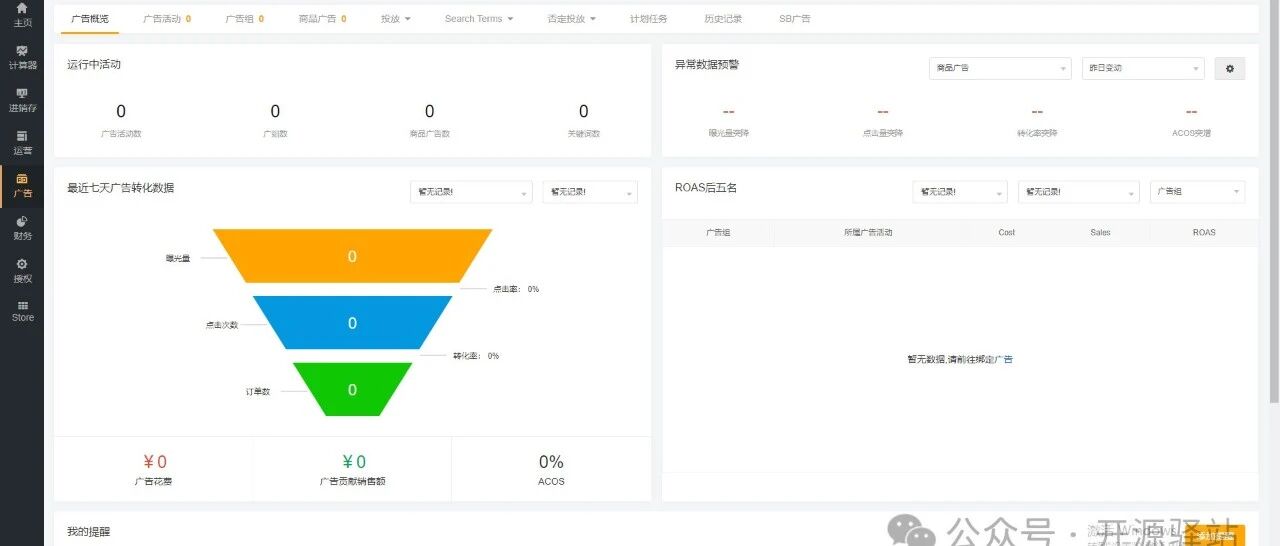Viewport: 1280px width, 546px height.
Task: Open the 广告组 dropdown in ROAS panel
Action: coord(1197,191)
